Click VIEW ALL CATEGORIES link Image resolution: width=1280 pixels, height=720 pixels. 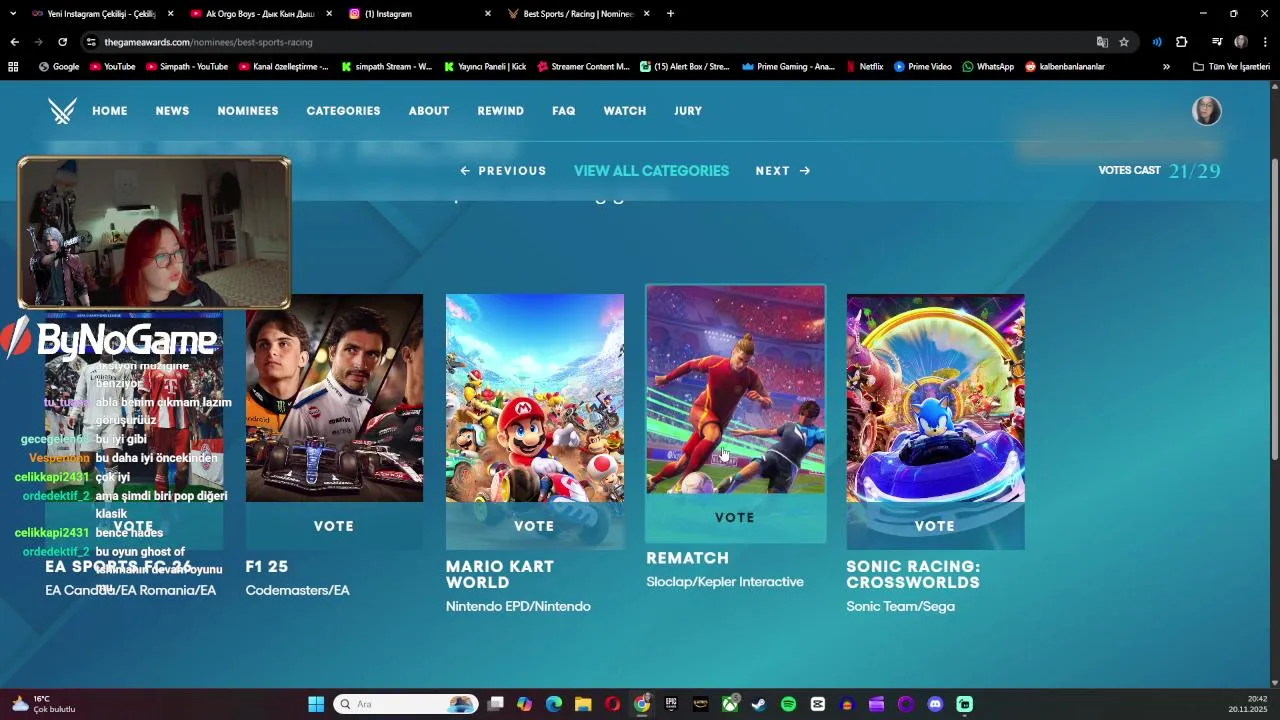coord(651,171)
